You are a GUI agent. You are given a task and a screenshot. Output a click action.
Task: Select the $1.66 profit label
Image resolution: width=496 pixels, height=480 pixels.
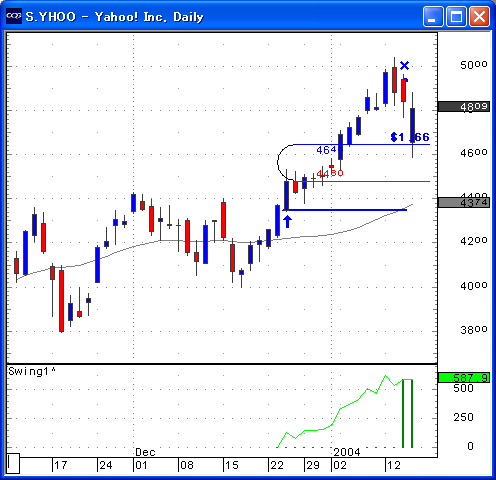coord(410,137)
